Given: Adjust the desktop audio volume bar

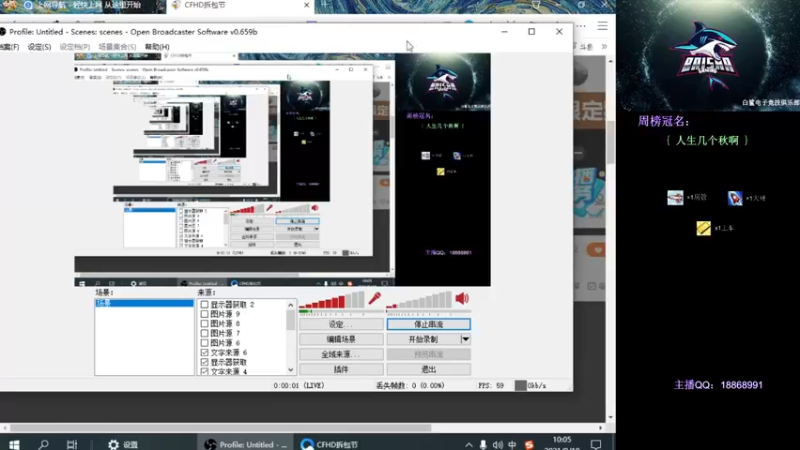Looking at the screenshot, I should (419, 300).
